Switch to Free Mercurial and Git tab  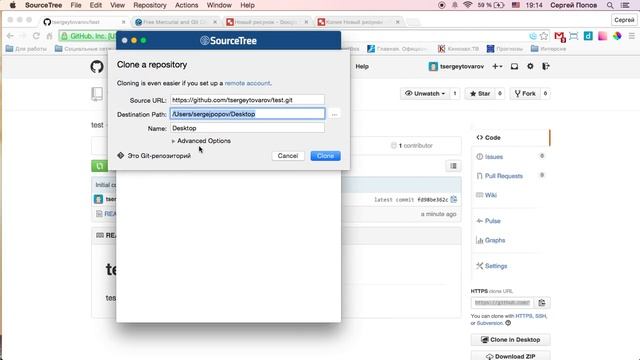(175, 22)
